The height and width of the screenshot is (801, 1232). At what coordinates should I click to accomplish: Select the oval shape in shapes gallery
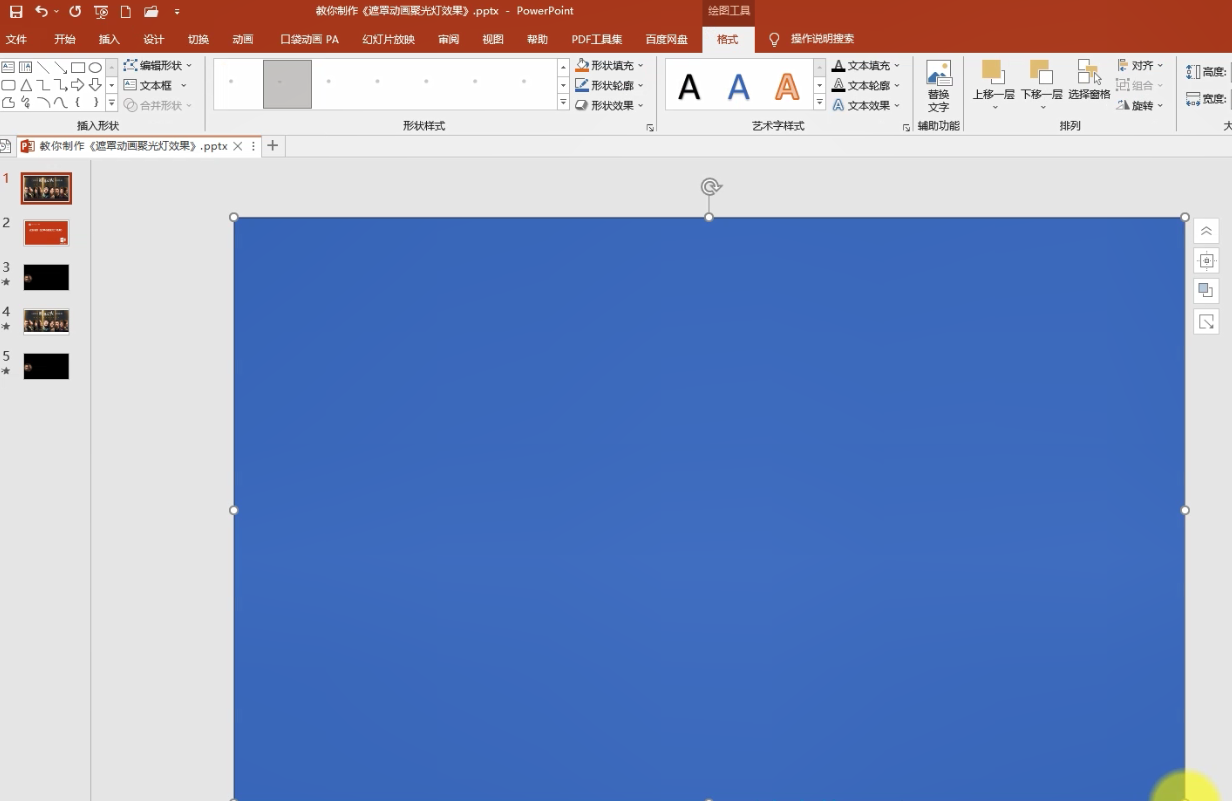[95, 67]
